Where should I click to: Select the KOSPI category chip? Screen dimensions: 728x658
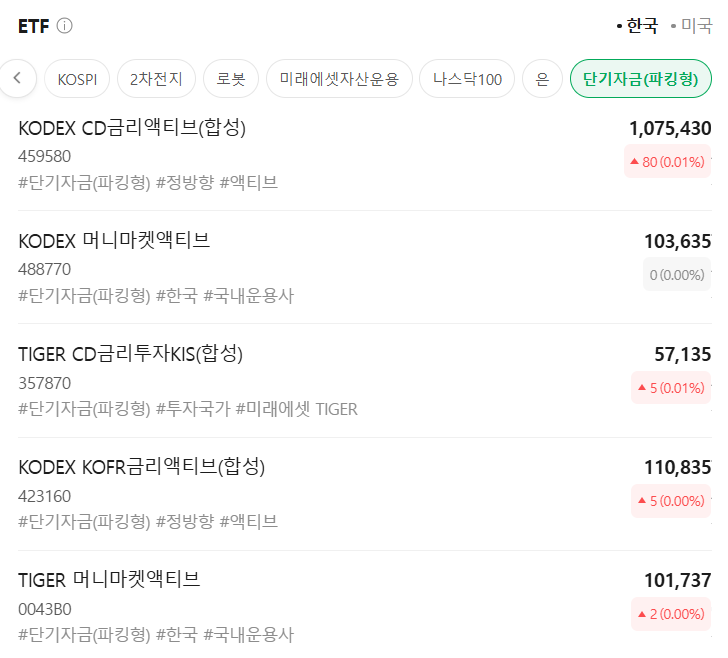(77, 79)
